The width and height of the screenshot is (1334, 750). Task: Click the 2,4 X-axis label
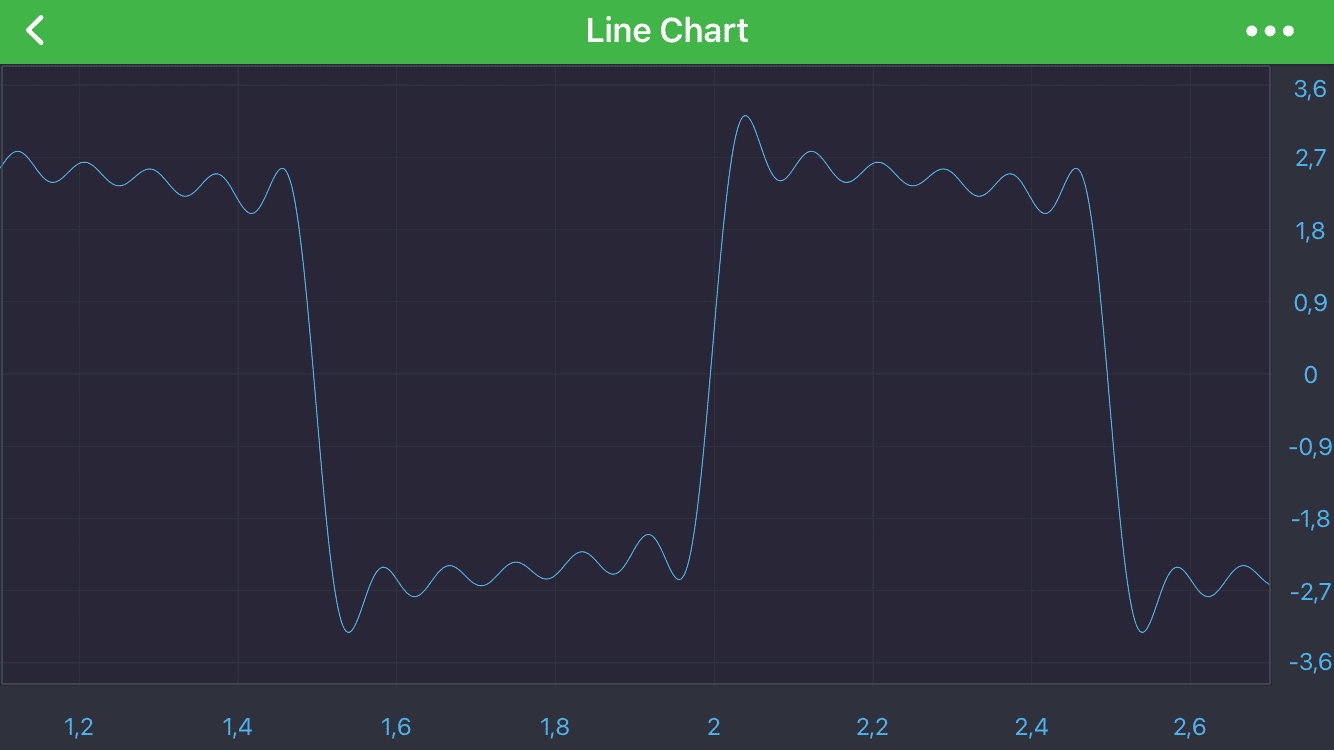point(1031,727)
